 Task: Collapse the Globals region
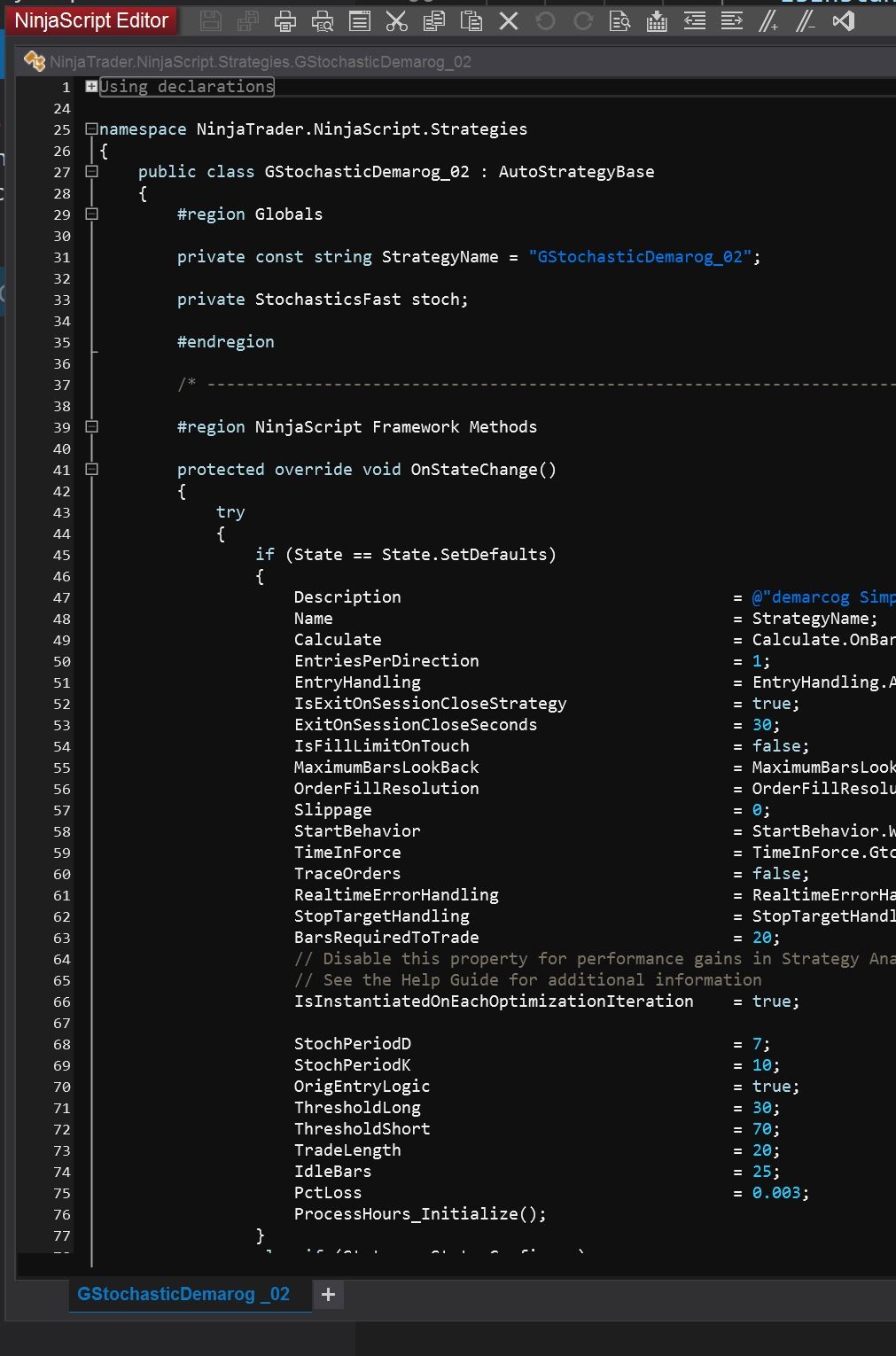[x=91, y=214]
